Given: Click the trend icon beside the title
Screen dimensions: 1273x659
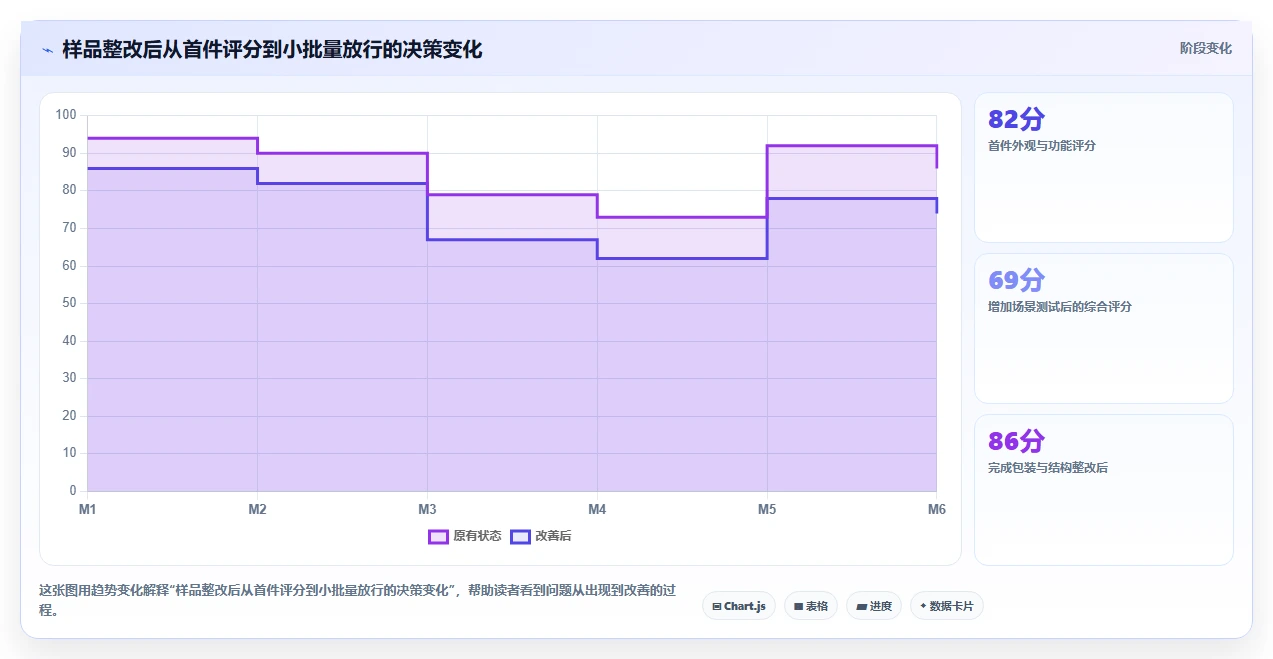Looking at the screenshot, I should click(47, 49).
